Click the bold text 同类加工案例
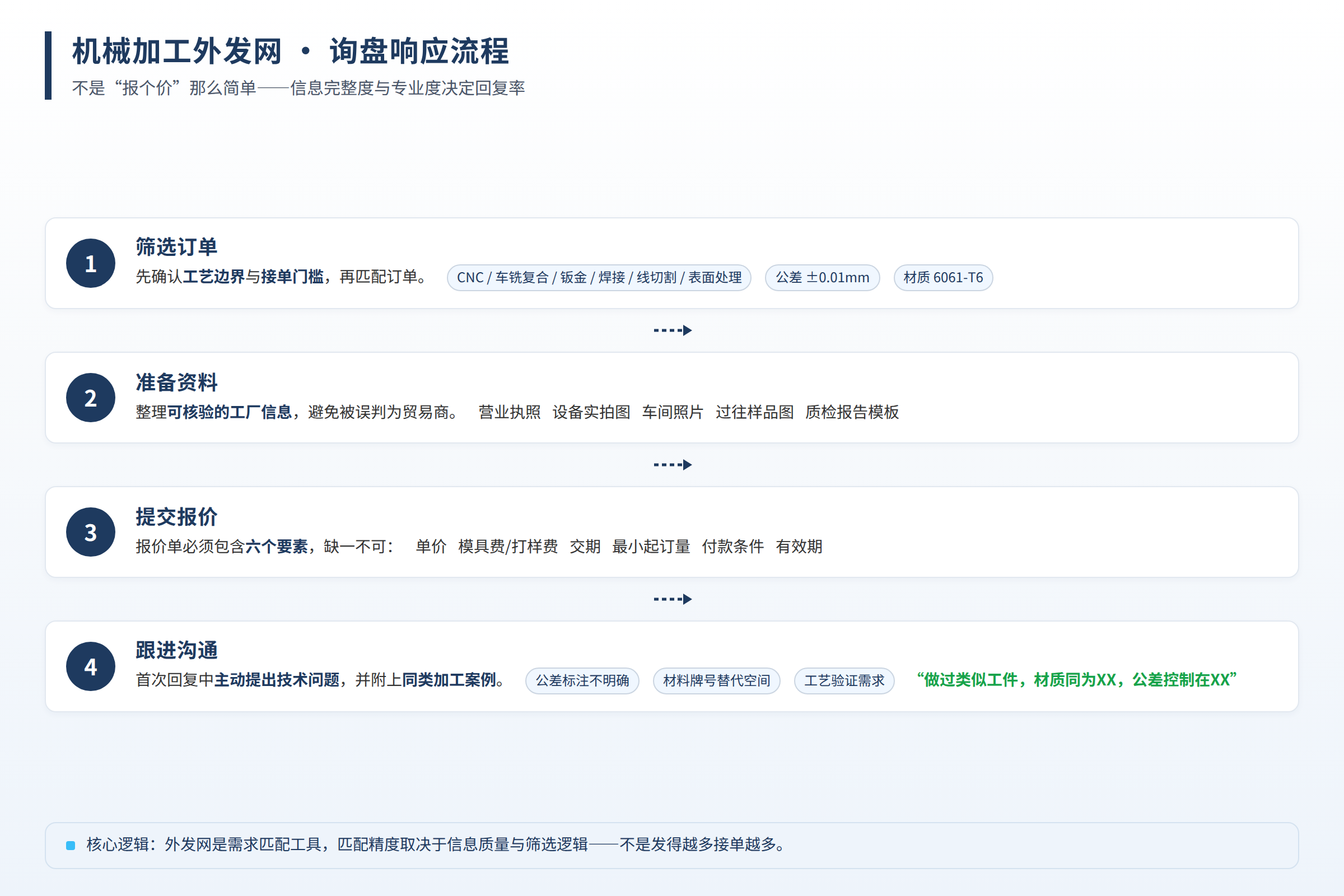The width and height of the screenshot is (1344, 896). pos(449,680)
